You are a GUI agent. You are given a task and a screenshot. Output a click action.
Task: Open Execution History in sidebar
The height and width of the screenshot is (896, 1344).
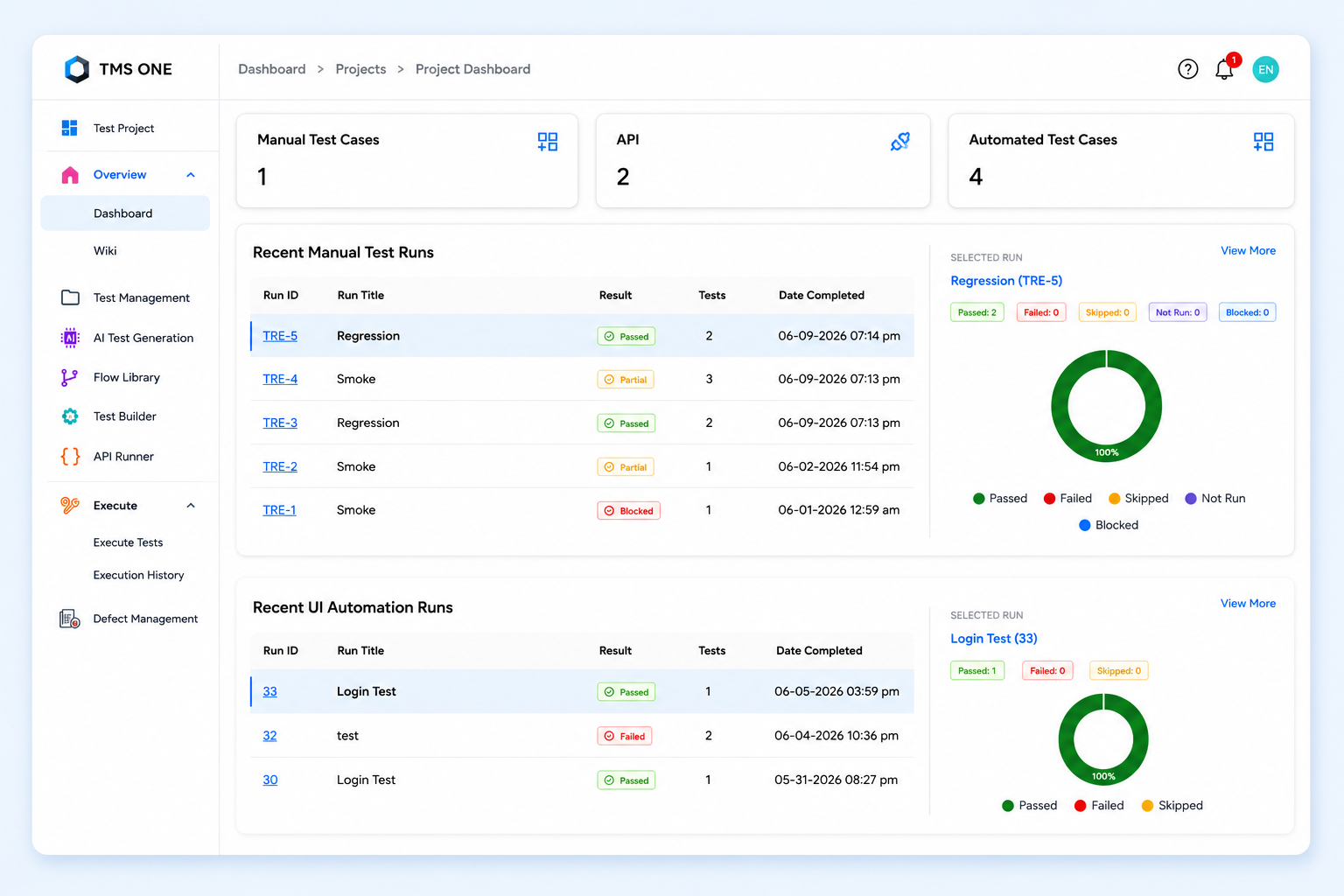pos(138,575)
